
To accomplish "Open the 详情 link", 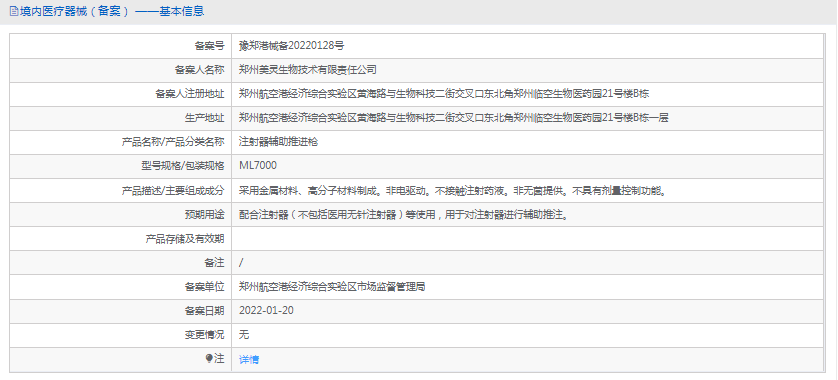I will click(x=249, y=360).
